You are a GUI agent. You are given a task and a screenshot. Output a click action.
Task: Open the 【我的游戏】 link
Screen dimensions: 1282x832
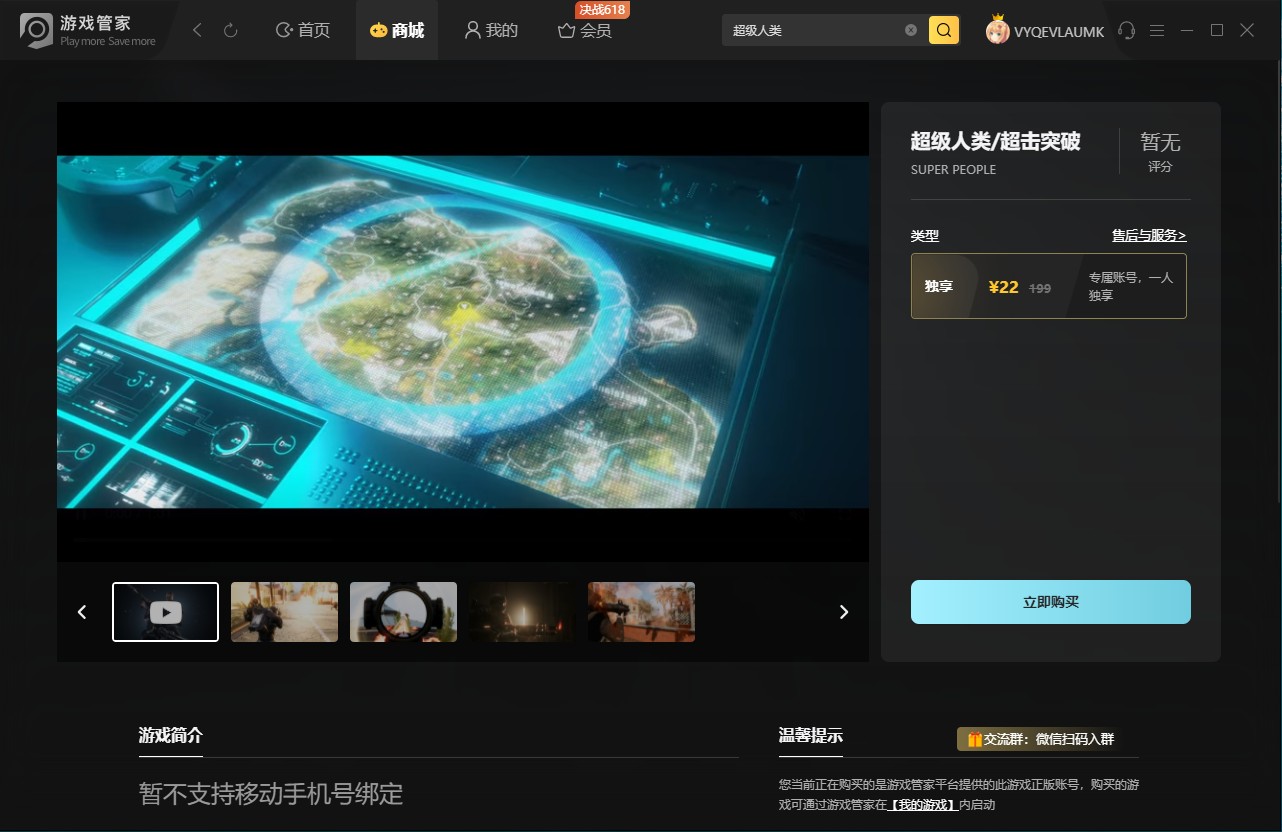923,804
